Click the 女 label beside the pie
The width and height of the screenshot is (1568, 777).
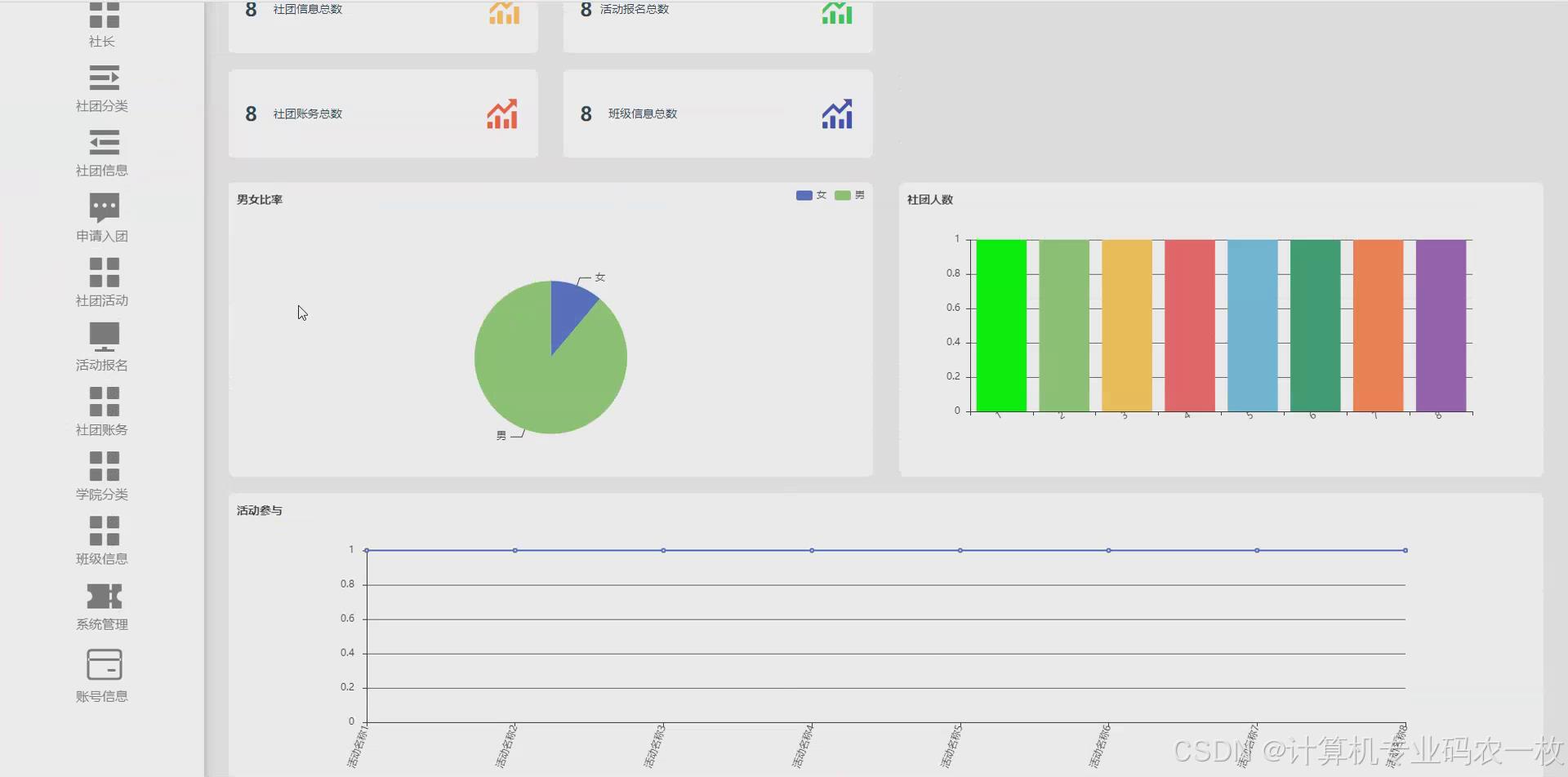tap(600, 277)
